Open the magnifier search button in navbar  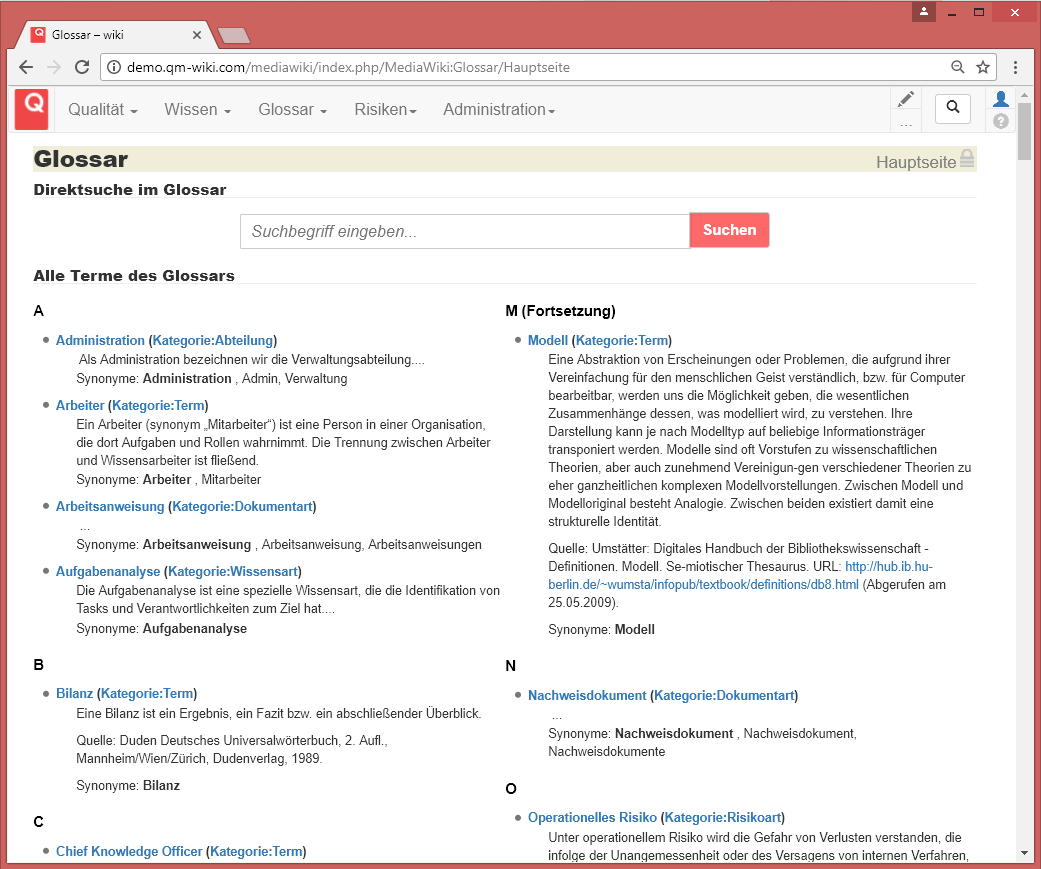click(x=952, y=108)
